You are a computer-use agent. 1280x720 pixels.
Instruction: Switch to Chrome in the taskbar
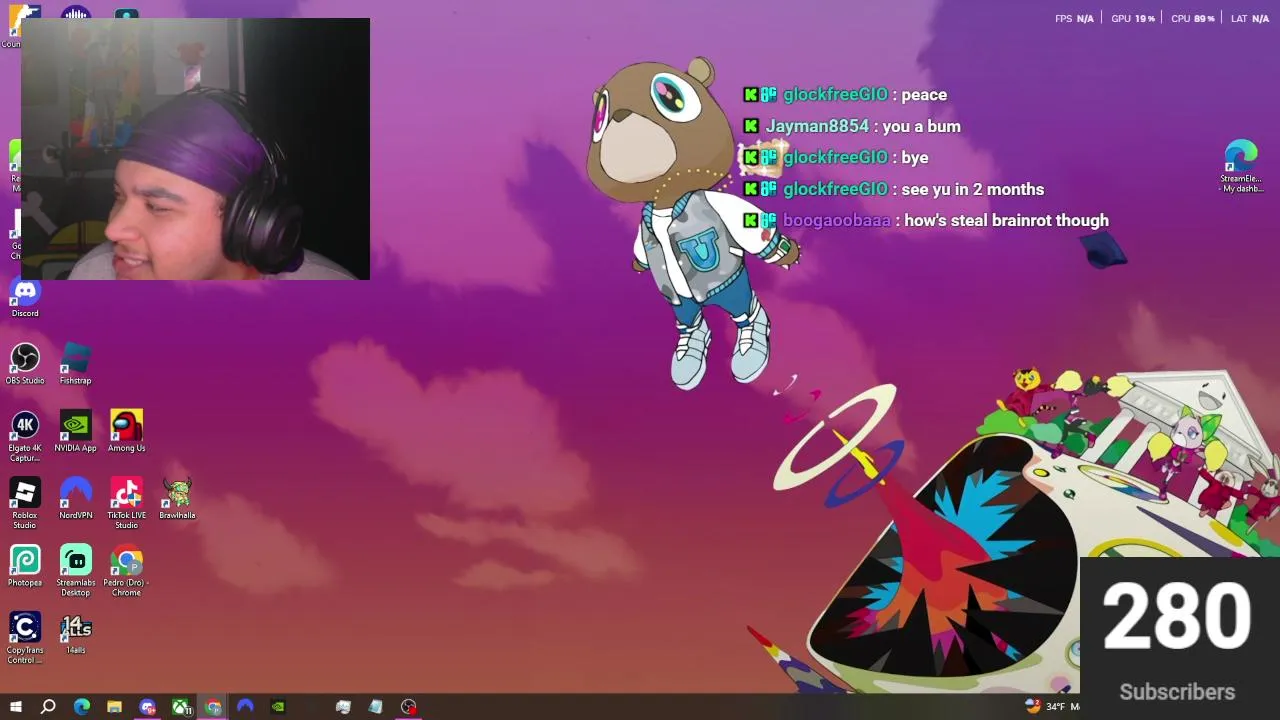tap(213, 707)
